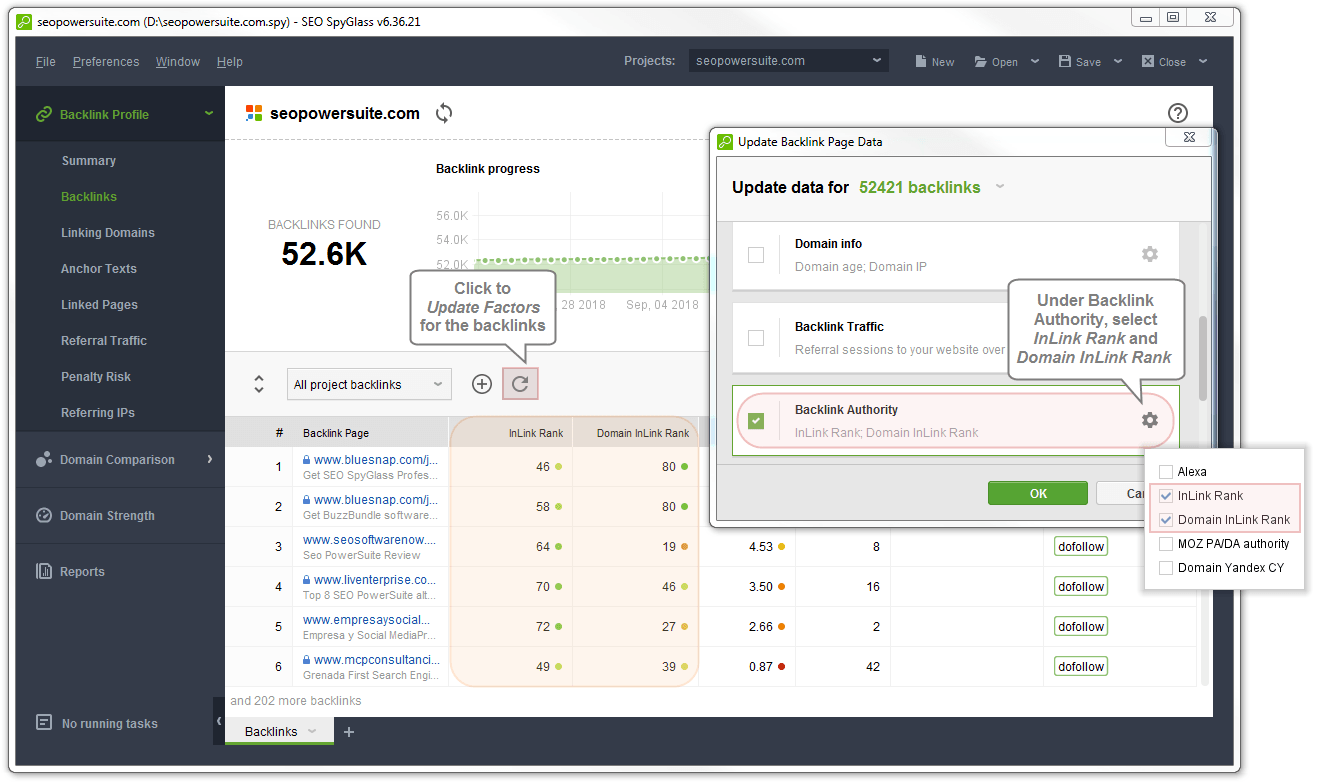Open Domain info gear settings
The image size is (1321, 783).
pyautogui.click(x=1150, y=254)
